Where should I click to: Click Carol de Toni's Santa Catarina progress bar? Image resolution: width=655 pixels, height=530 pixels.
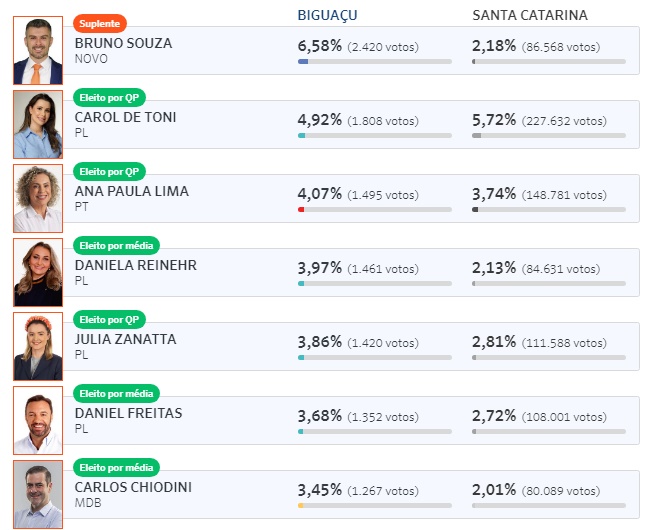[548, 136]
